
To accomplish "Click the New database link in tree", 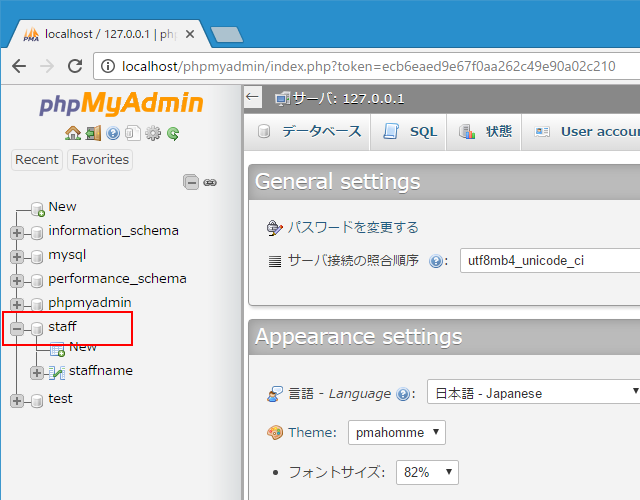I will click(62, 207).
